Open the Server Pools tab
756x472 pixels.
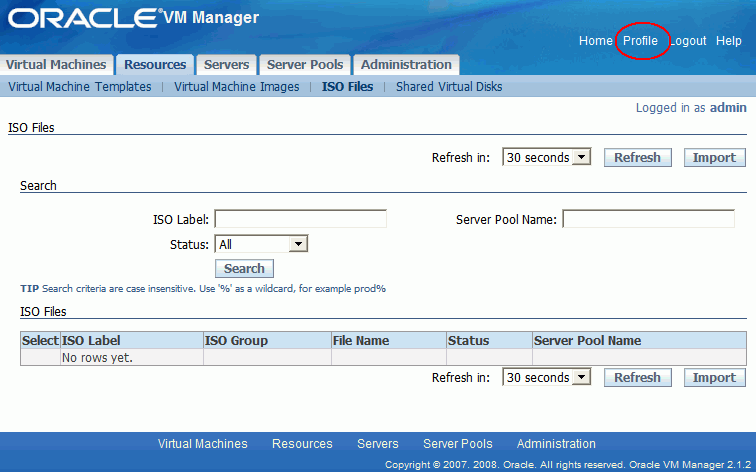(x=305, y=65)
